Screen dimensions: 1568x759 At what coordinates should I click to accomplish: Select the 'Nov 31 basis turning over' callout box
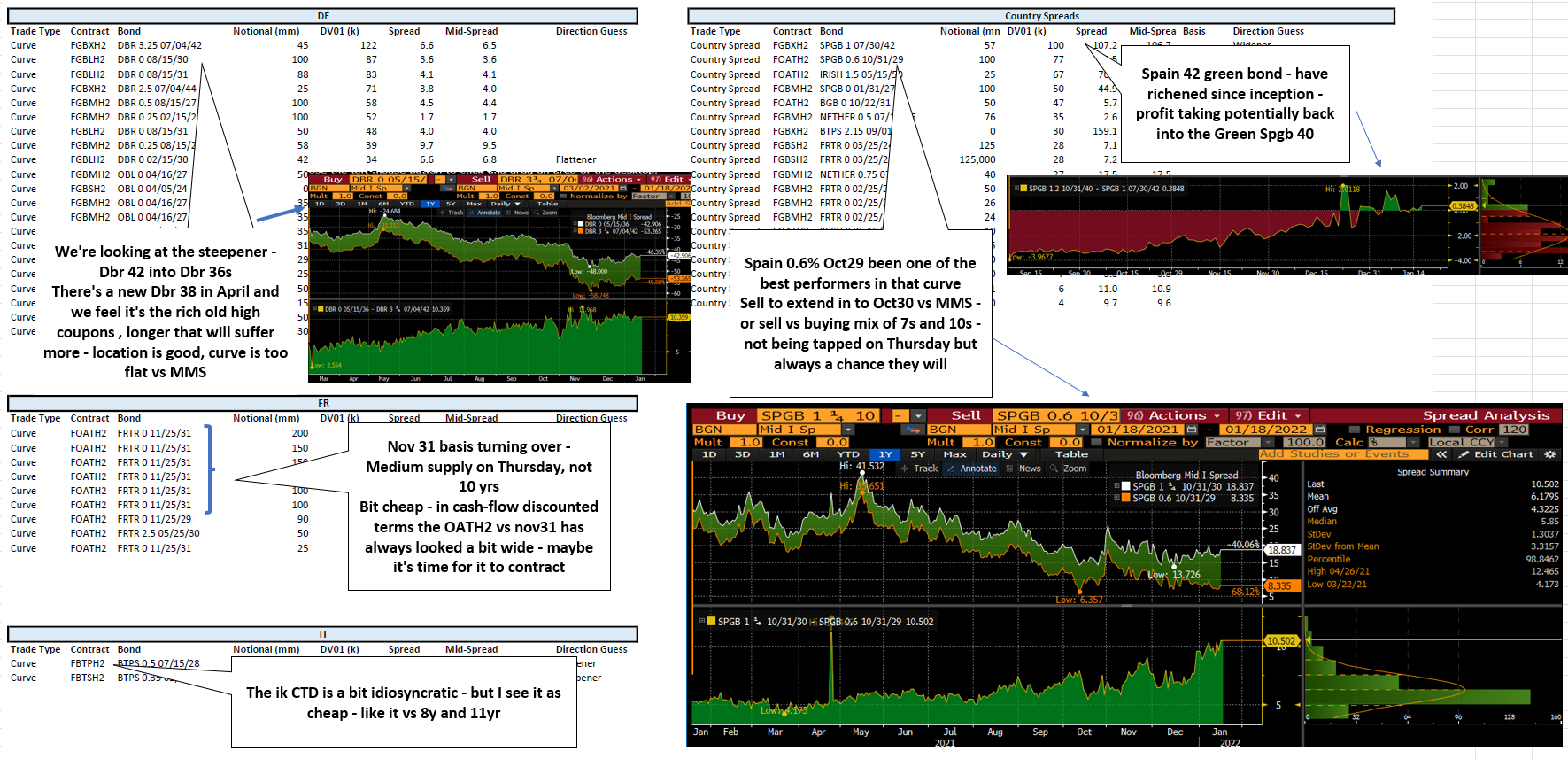click(479, 507)
